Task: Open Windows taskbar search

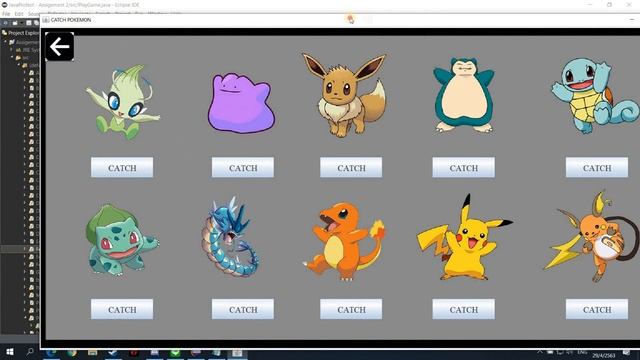Action: [x=30, y=352]
